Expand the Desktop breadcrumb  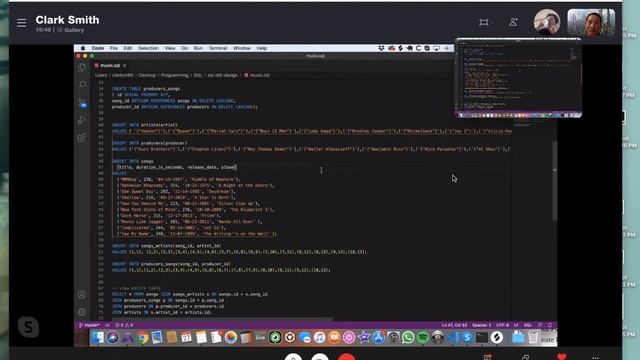tap(147, 76)
